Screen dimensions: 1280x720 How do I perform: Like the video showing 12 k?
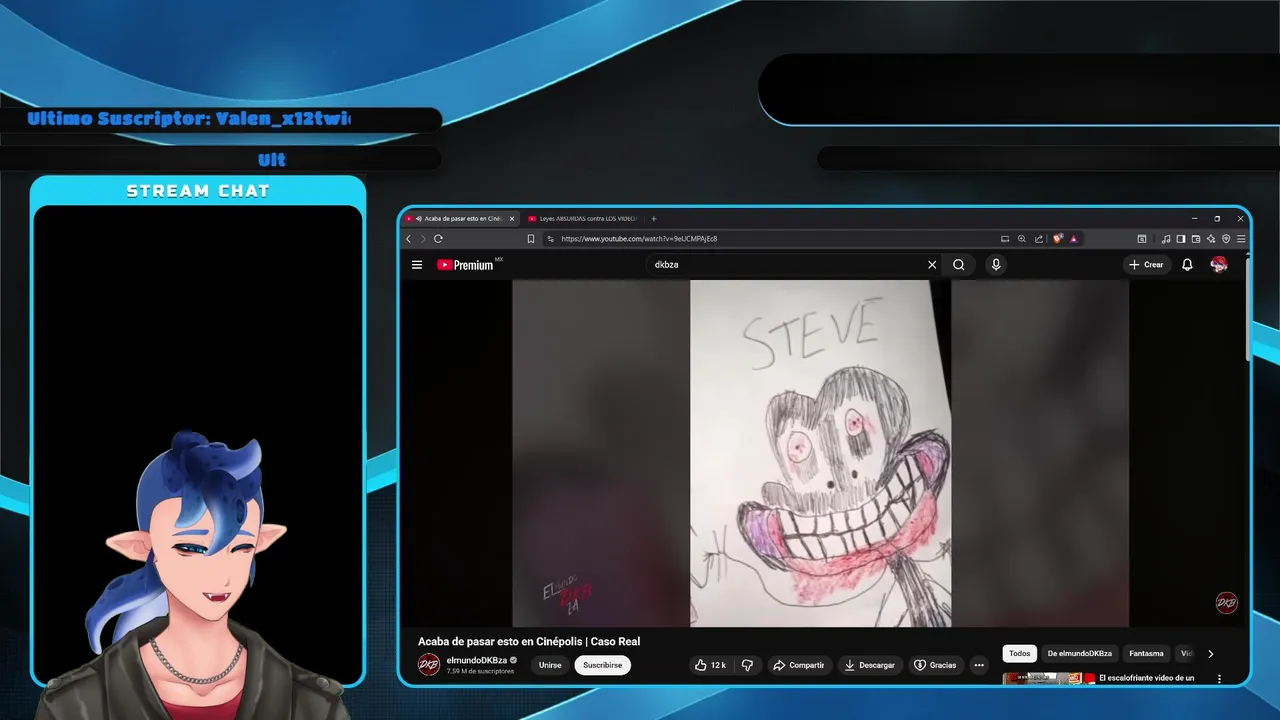(711, 665)
